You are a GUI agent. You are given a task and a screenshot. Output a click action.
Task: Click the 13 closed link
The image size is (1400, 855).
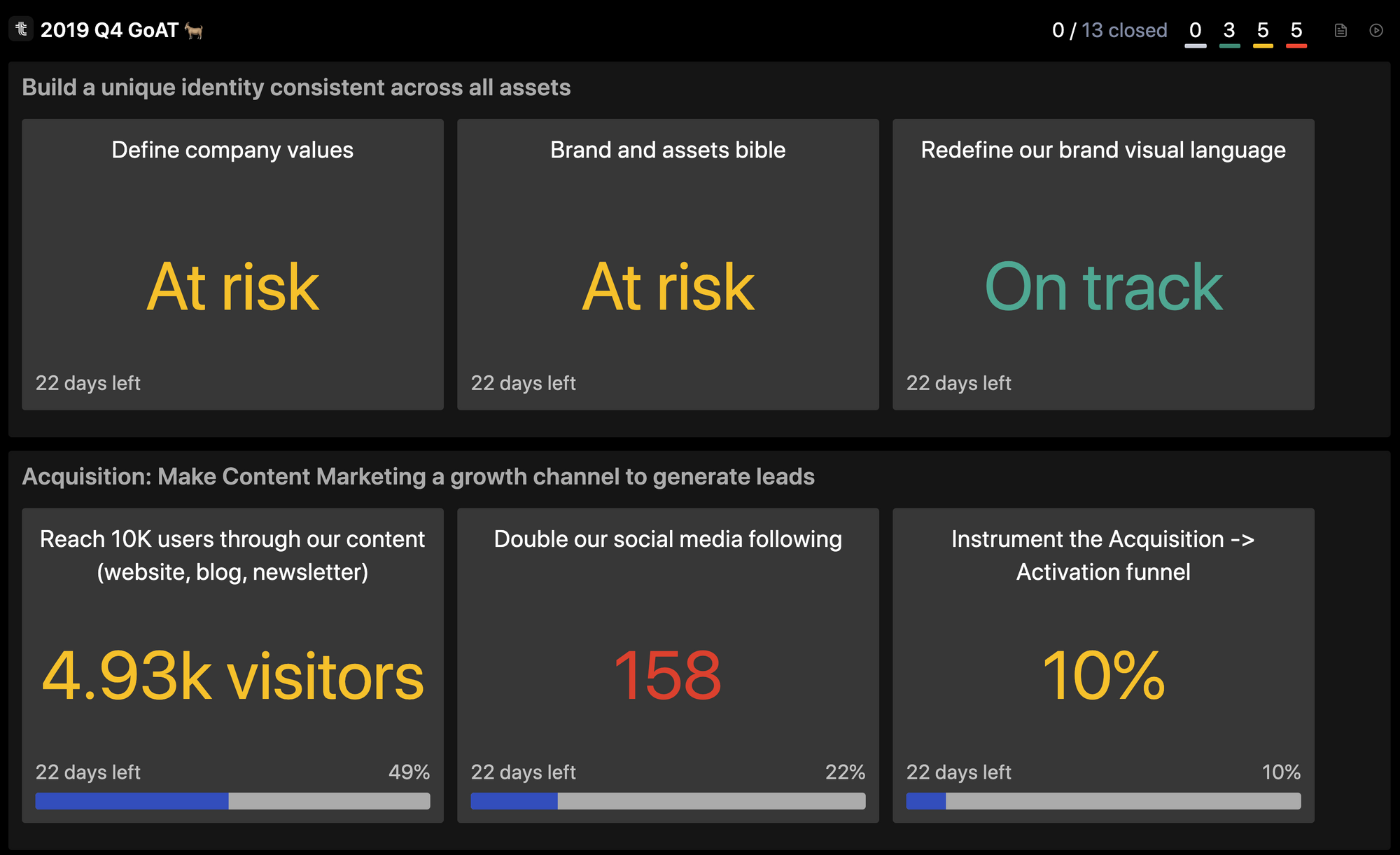coord(1124,30)
